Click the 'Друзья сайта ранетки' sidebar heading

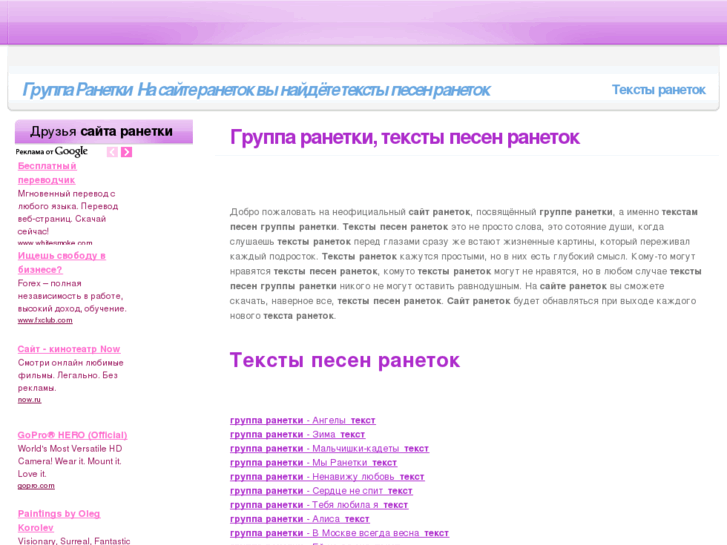102,131
